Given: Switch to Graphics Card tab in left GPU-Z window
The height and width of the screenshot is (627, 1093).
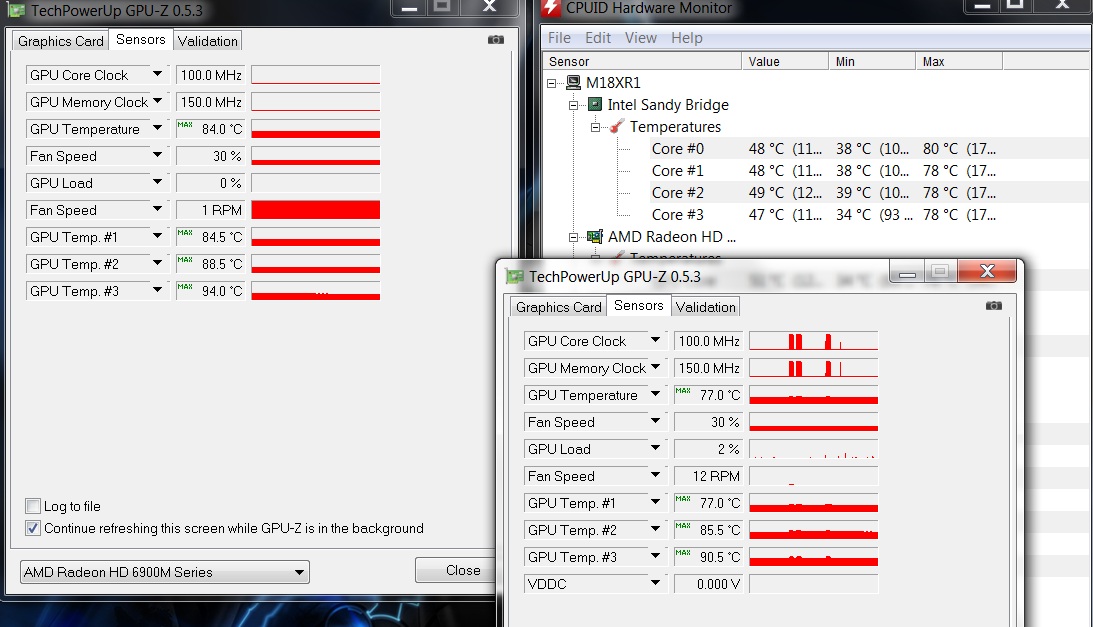Looking at the screenshot, I should (61, 41).
